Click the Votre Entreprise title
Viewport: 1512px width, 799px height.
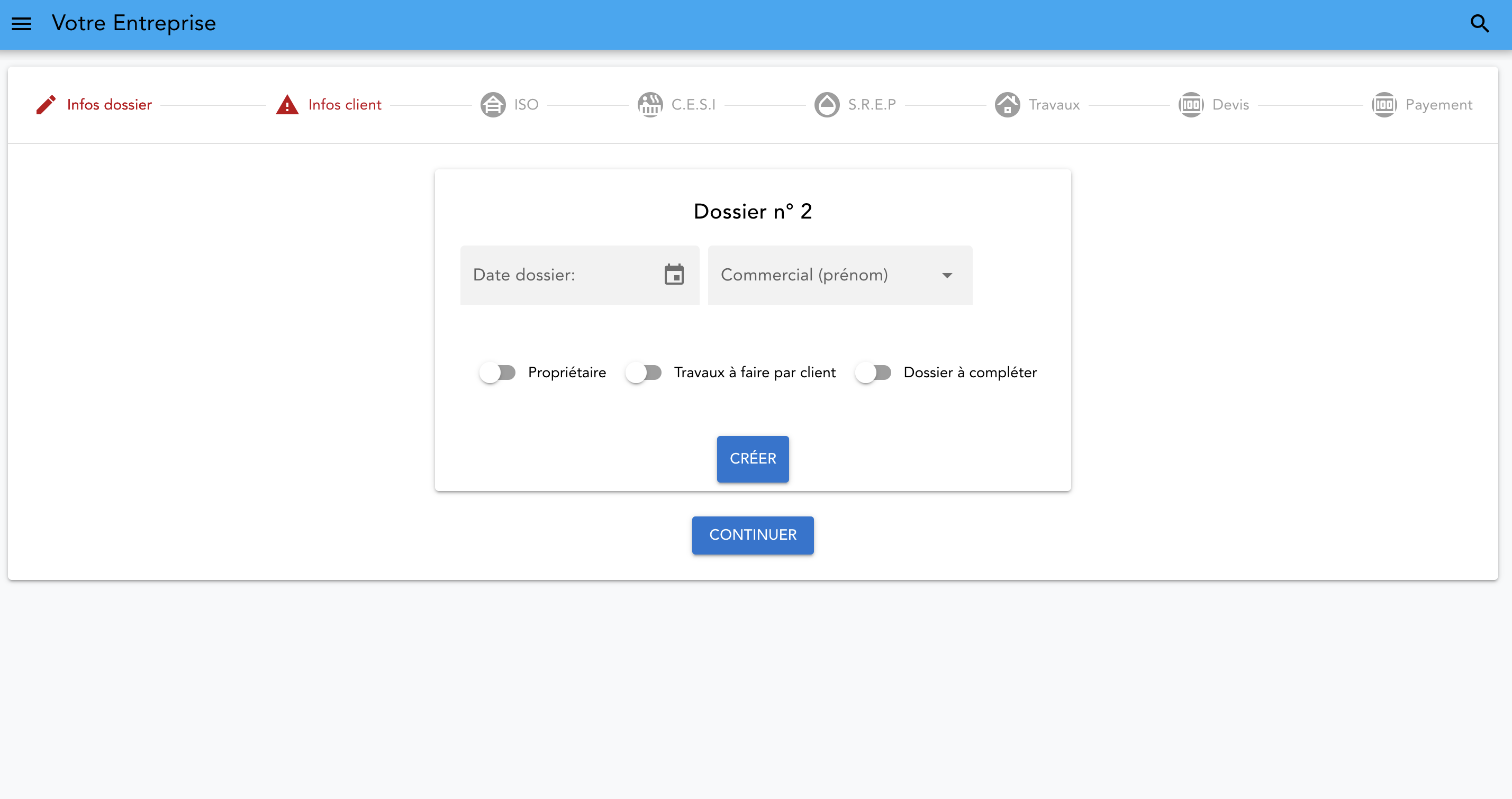[x=134, y=23]
